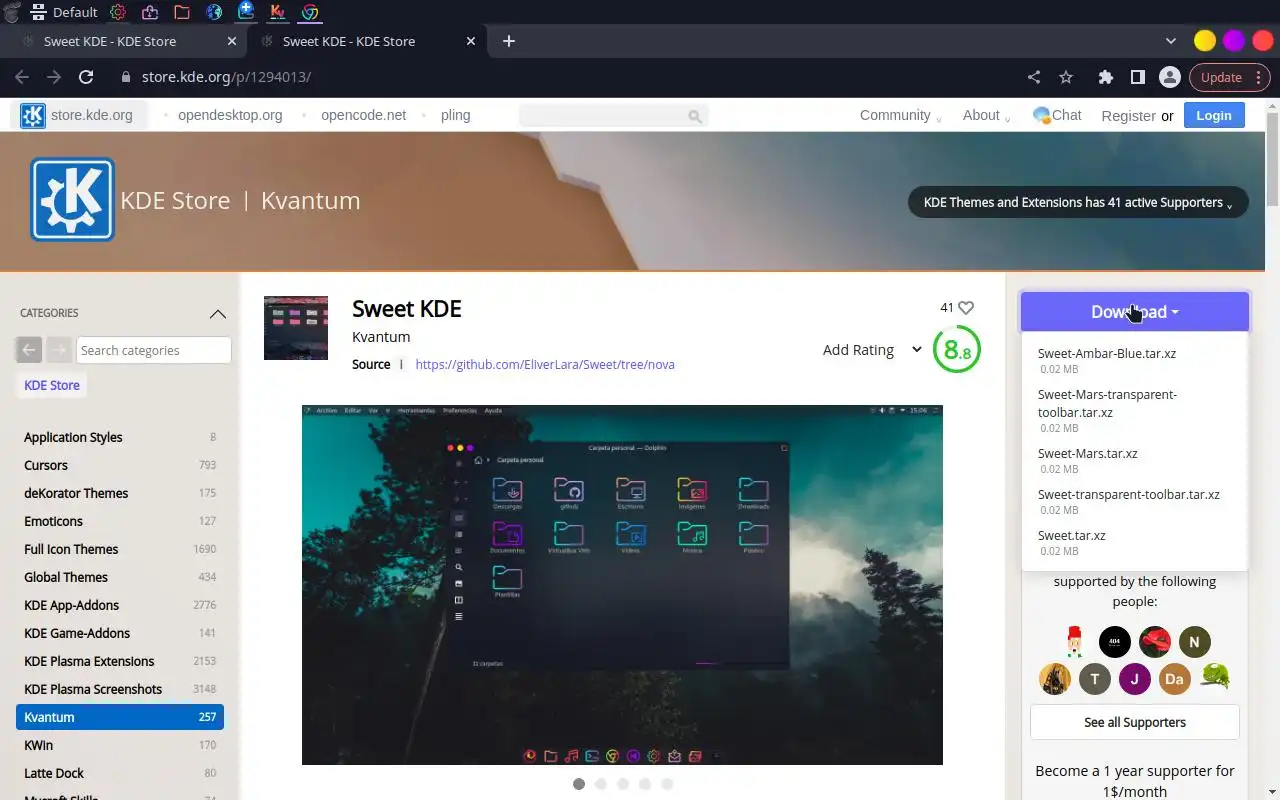Click the KDE Store breadcrumb tag
Screen dimensions: 1280x800
[52, 385]
